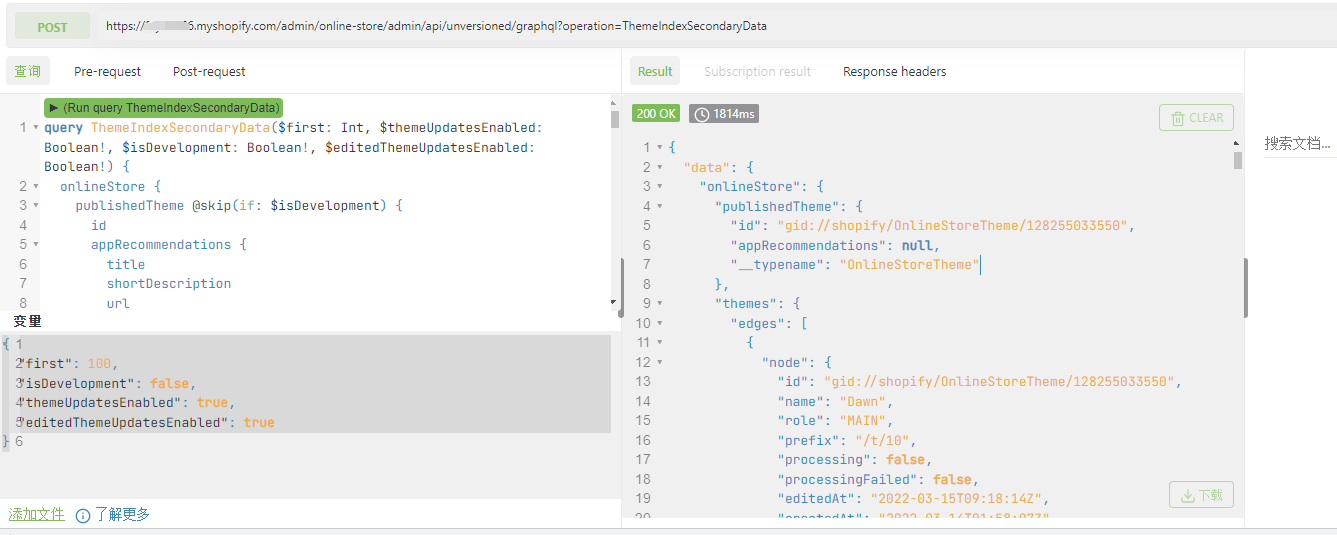The height and width of the screenshot is (535, 1337).
Task: Open the Response headers tab
Action: 894,72
